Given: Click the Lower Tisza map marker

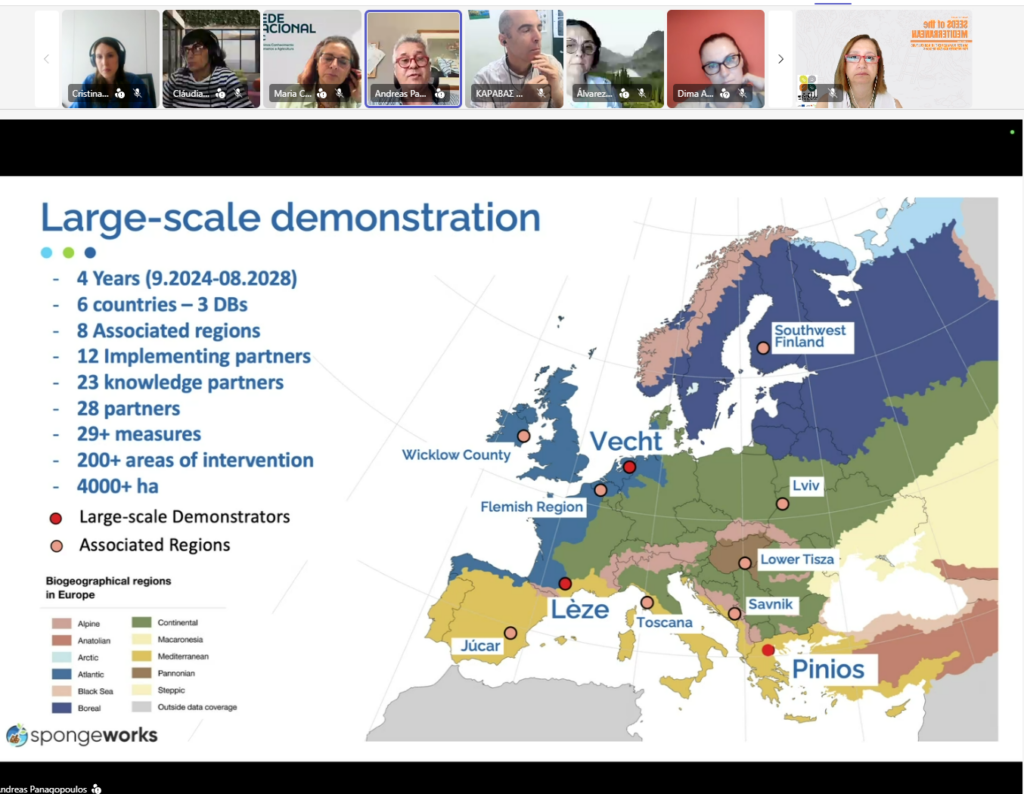Looking at the screenshot, I should [x=744, y=563].
